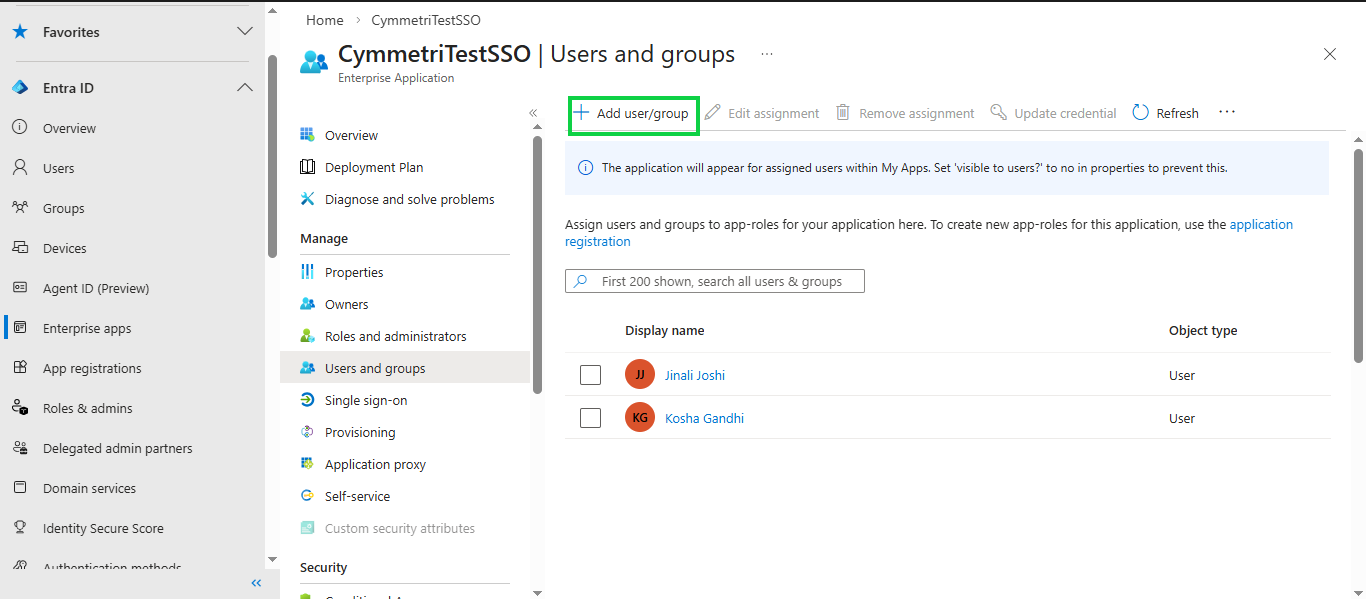Open Users and groups menu item
The height and width of the screenshot is (599, 1366).
pos(405,368)
